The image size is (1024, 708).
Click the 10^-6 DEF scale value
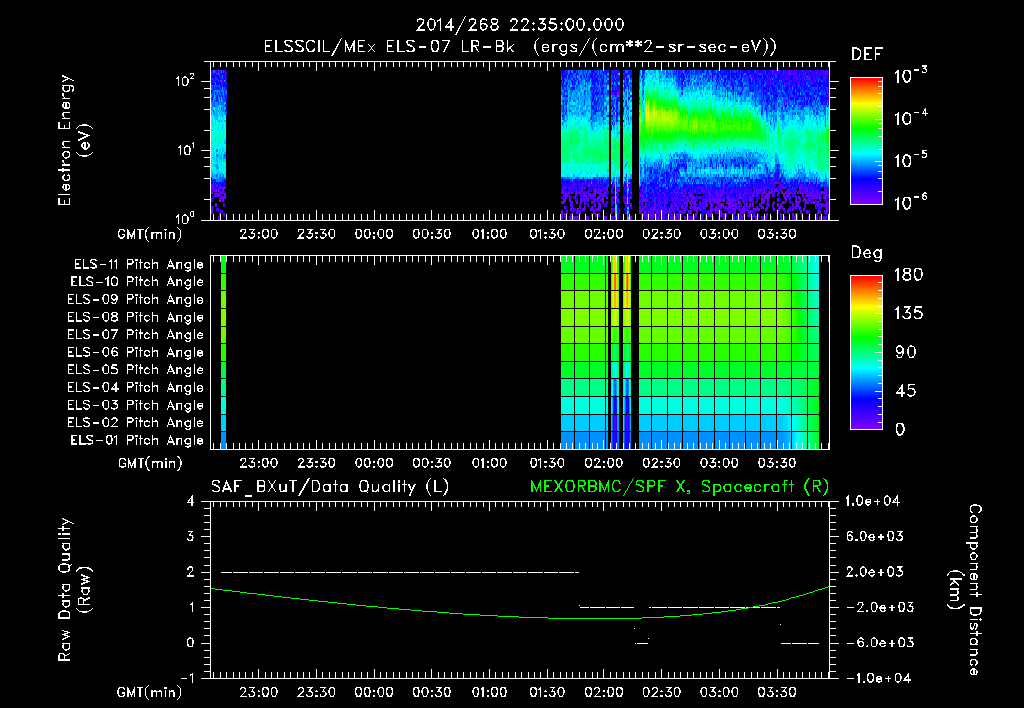[910, 201]
